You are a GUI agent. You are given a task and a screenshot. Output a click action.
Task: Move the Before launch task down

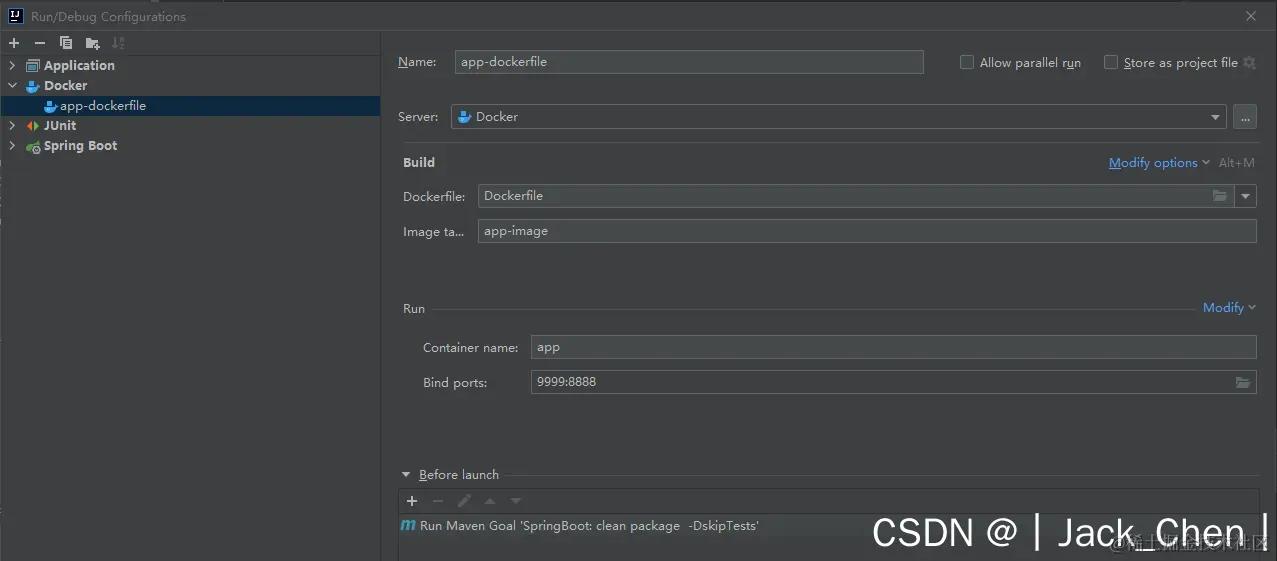[516, 501]
